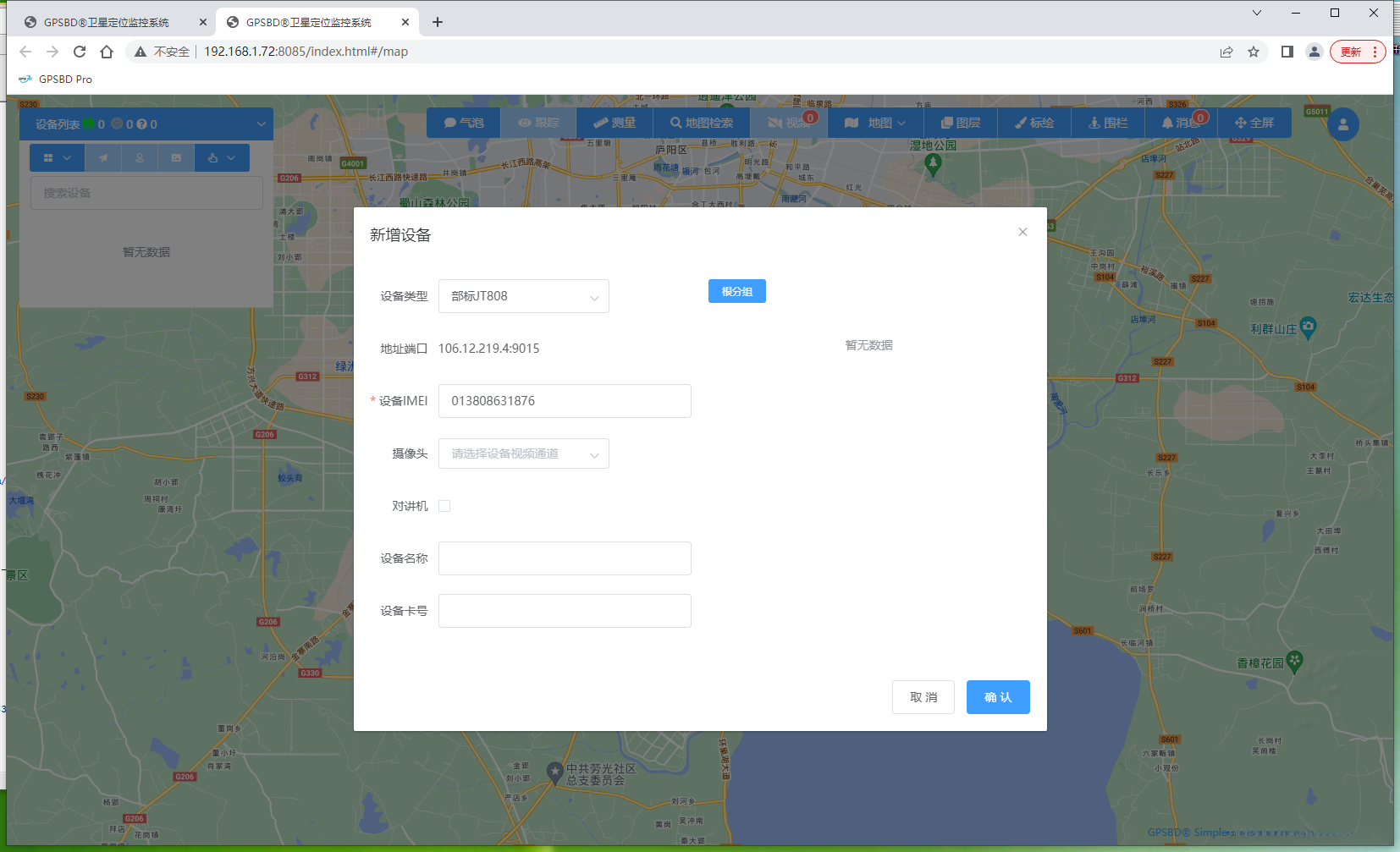
Task: Open the GPSBD Pro bookmark
Action: (56, 79)
